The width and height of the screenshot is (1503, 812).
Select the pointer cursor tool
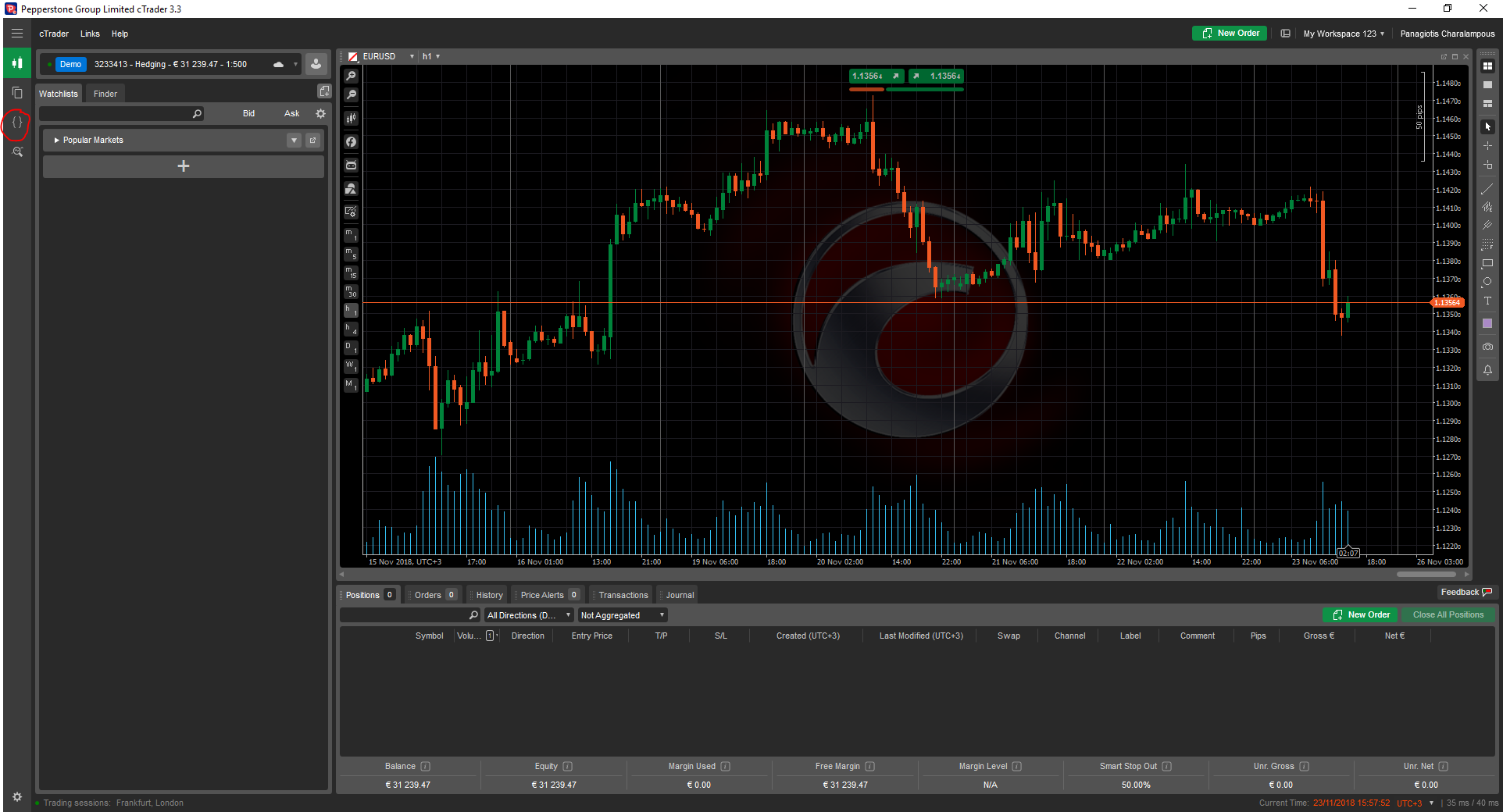click(x=1487, y=126)
